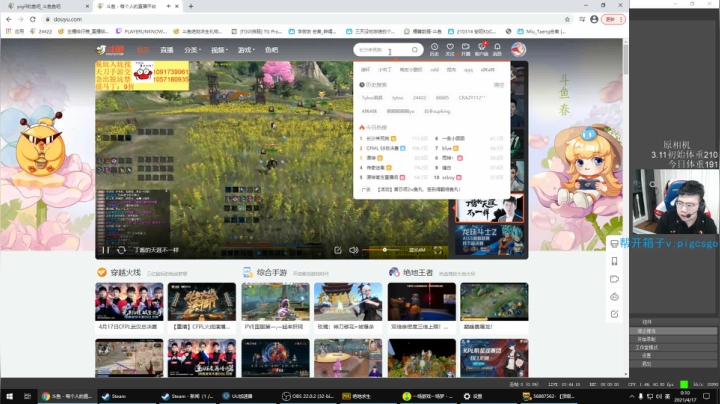The image size is (720, 404).
Task: Expand the 分类 category dropdown
Action: click(x=192, y=50)
